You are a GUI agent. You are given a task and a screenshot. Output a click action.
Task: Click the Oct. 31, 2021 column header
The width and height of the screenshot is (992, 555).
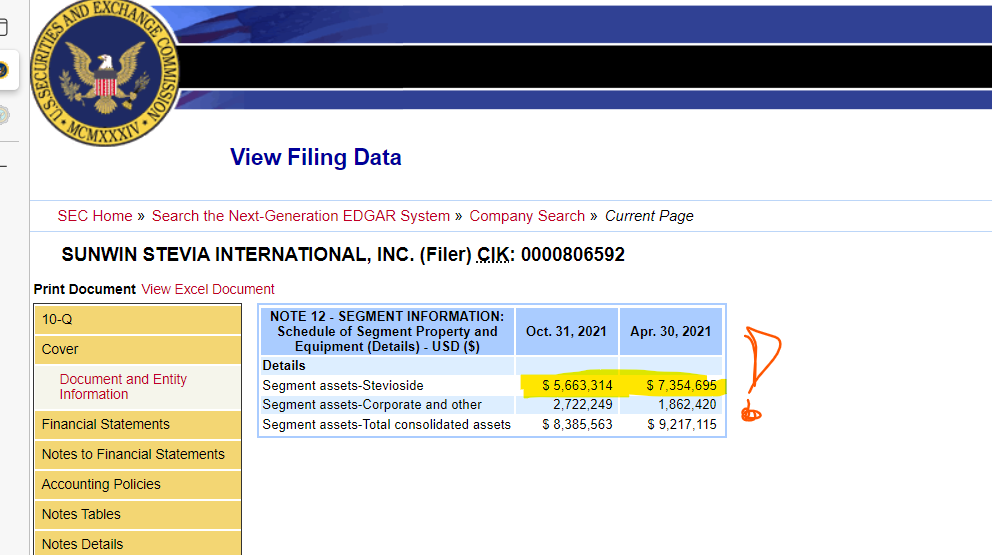click(x=566, y=332)
